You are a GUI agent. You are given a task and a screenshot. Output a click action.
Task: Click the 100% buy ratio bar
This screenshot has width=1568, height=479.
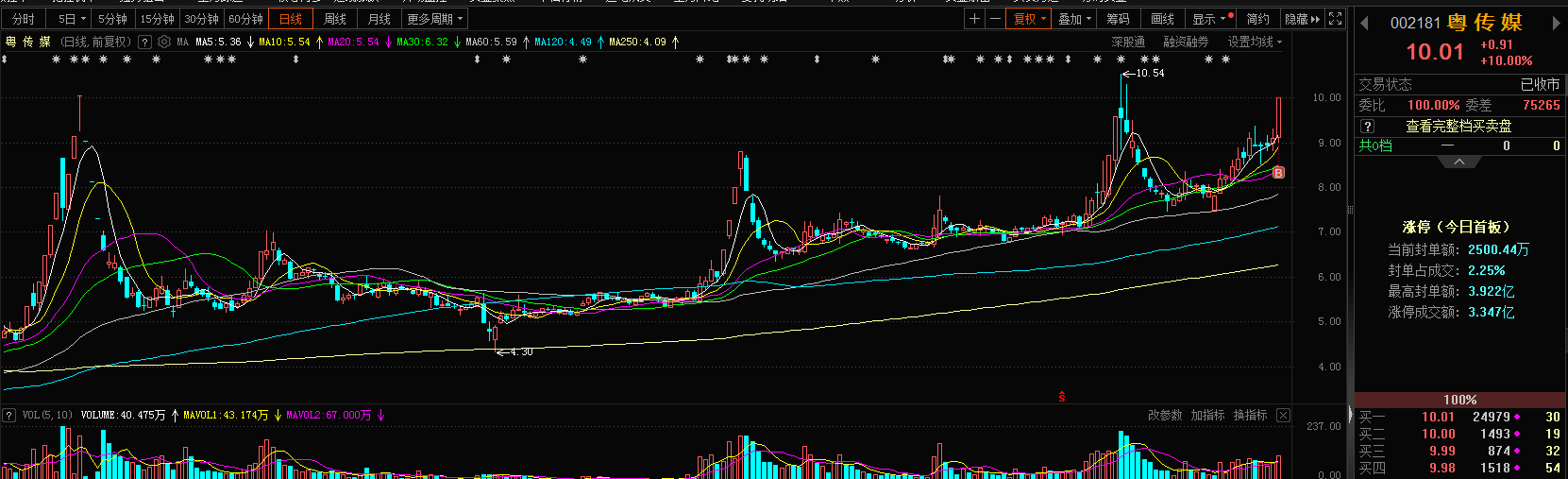point(1459,400)
